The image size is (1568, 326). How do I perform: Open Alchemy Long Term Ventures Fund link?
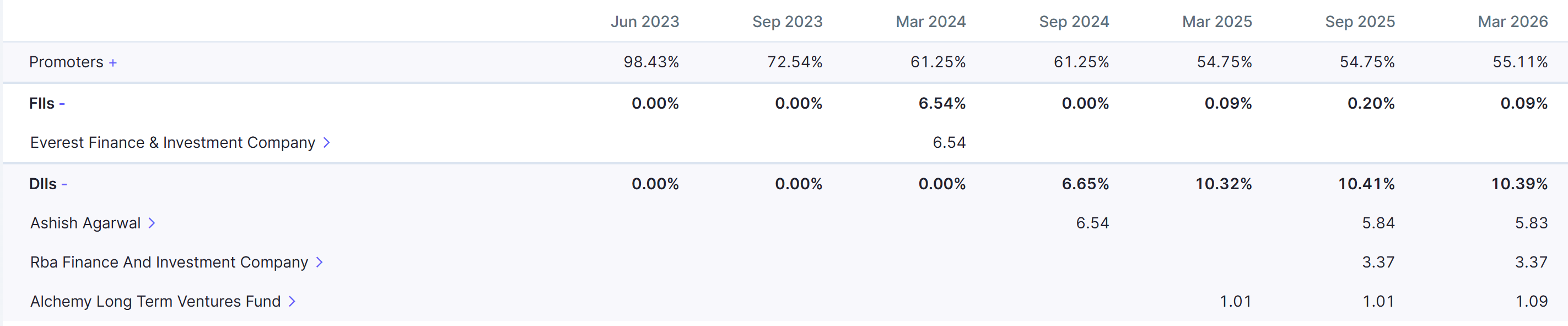click(x=155, y=302)
